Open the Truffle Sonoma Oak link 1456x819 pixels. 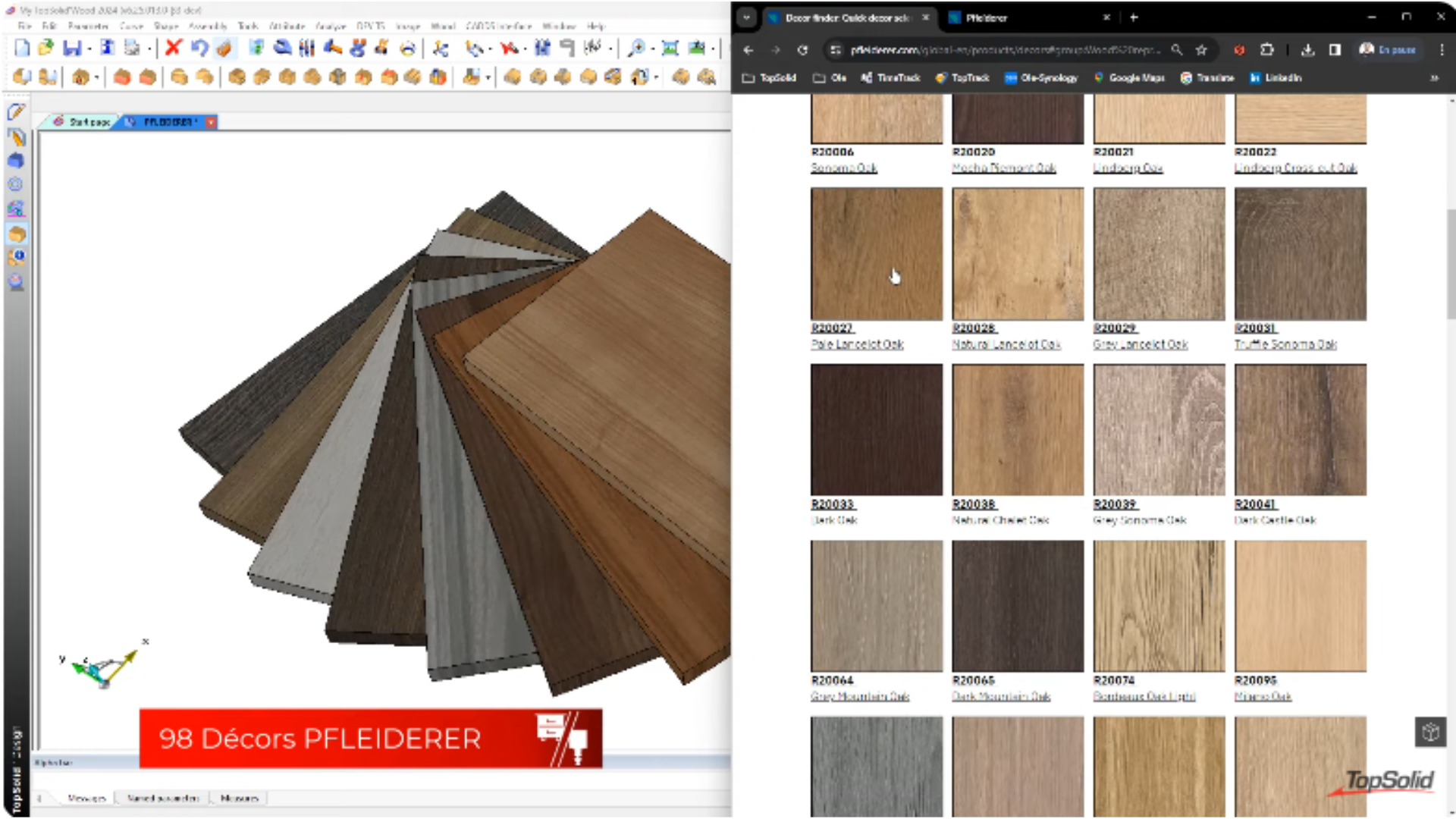pyautogui.click(x=1285, y=344)
